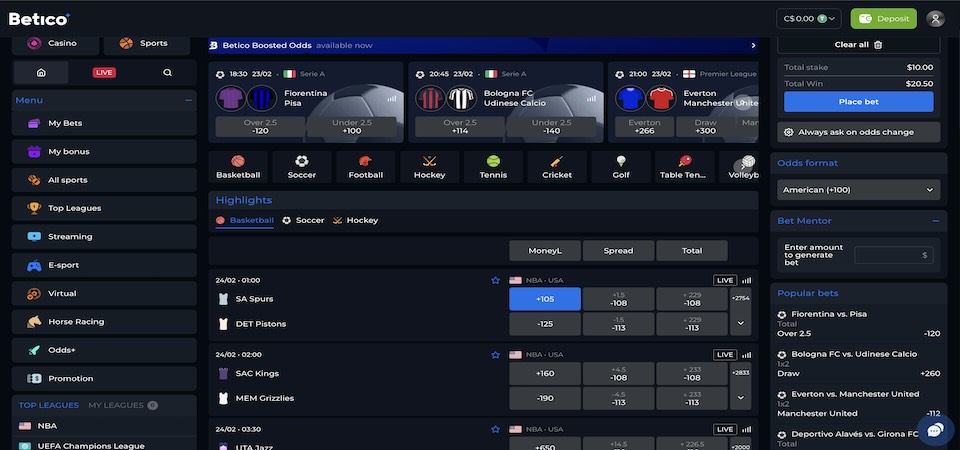The image size is (960, 450).
Task: Select SA Spurs +1.5 spread odds
Action: [x=618, y=299]
